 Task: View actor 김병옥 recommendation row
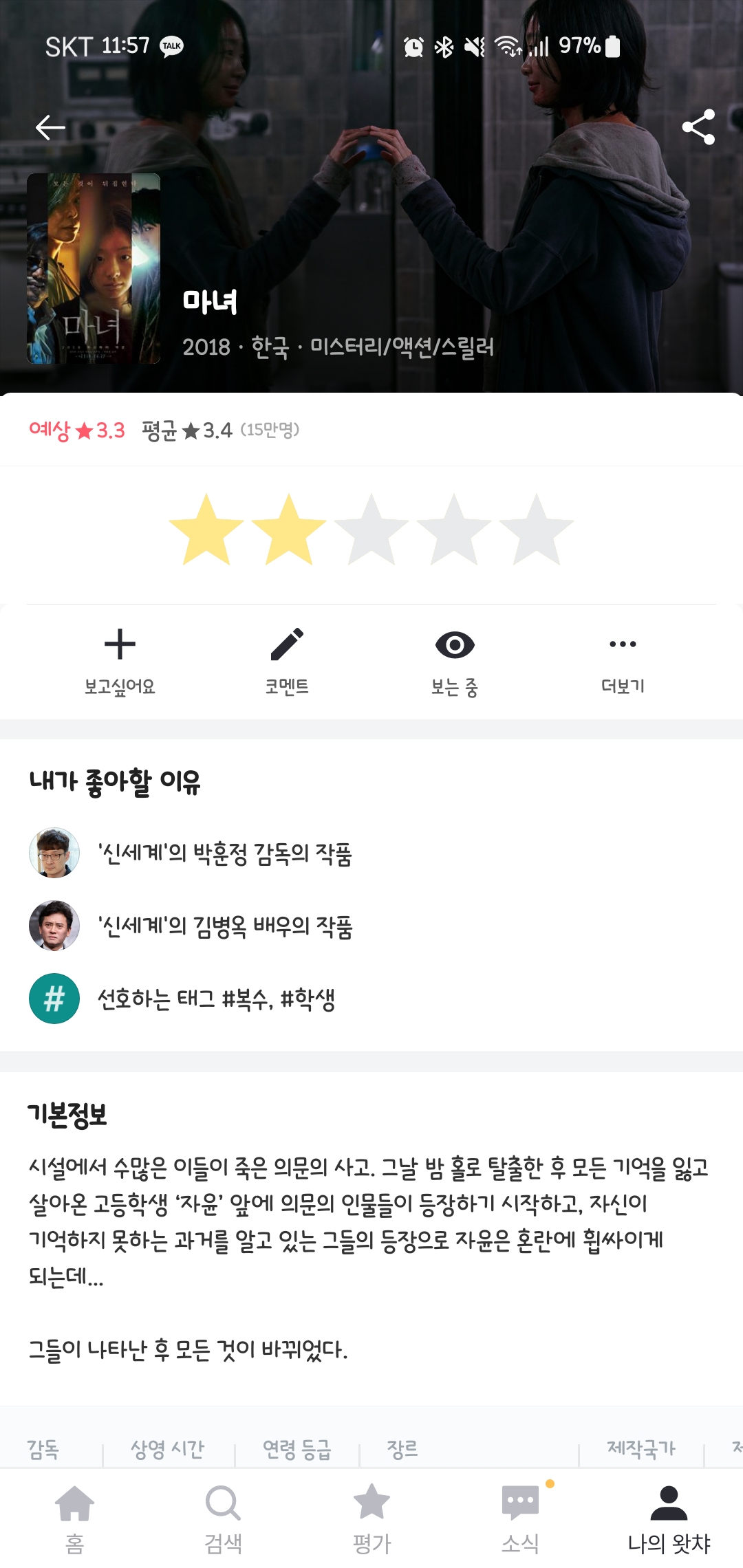point(225,926)
